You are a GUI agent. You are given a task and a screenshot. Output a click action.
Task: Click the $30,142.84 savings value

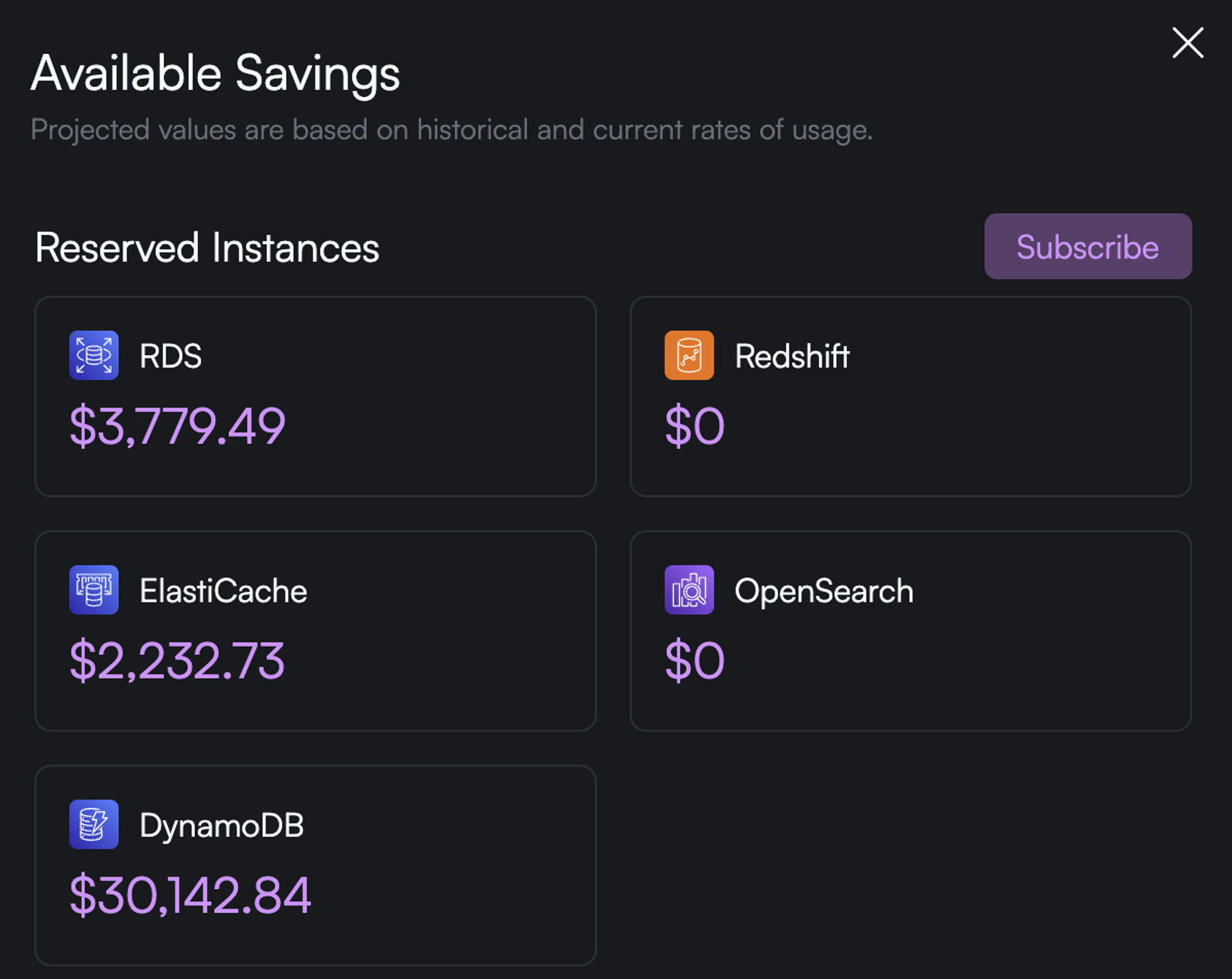pos(190,895)
